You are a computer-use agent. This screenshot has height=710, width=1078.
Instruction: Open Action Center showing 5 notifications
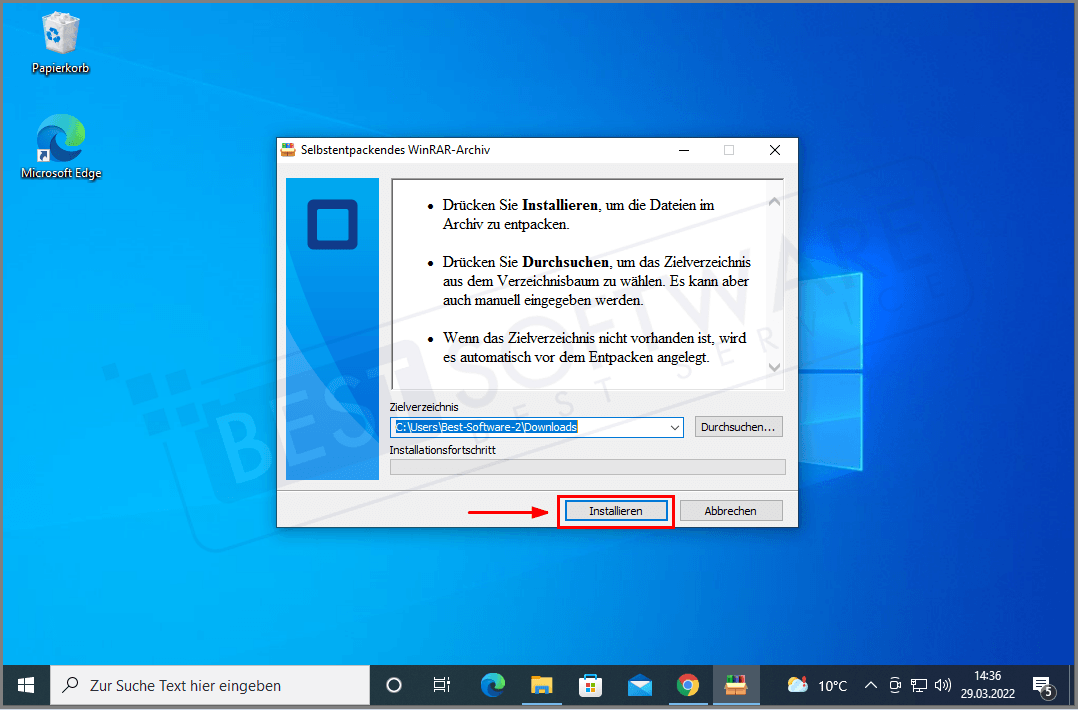coord(1042,685)
